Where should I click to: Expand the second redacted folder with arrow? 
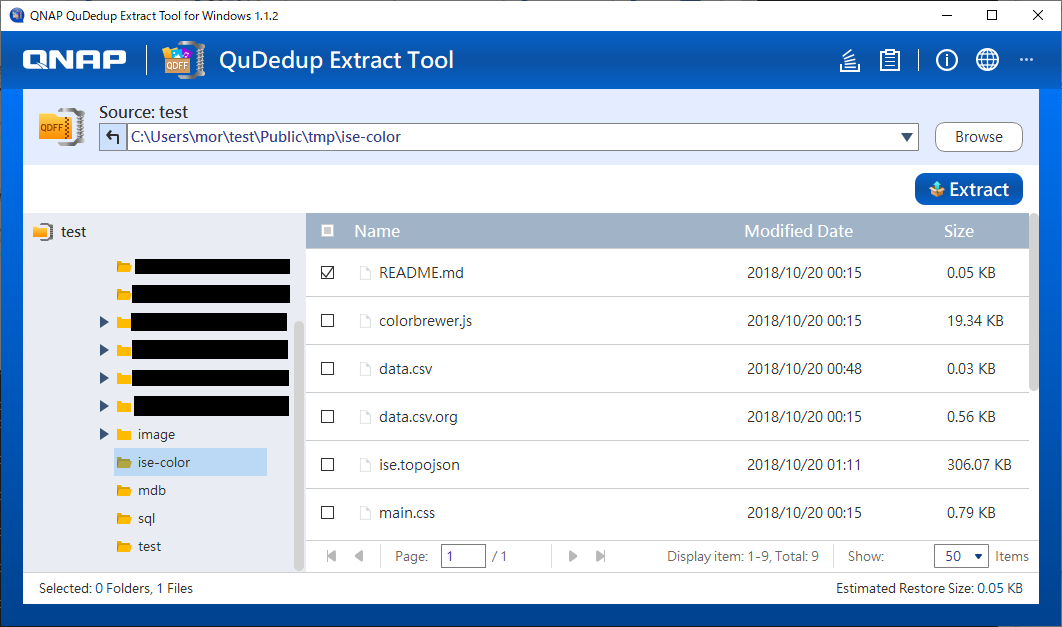click(104, 350)
